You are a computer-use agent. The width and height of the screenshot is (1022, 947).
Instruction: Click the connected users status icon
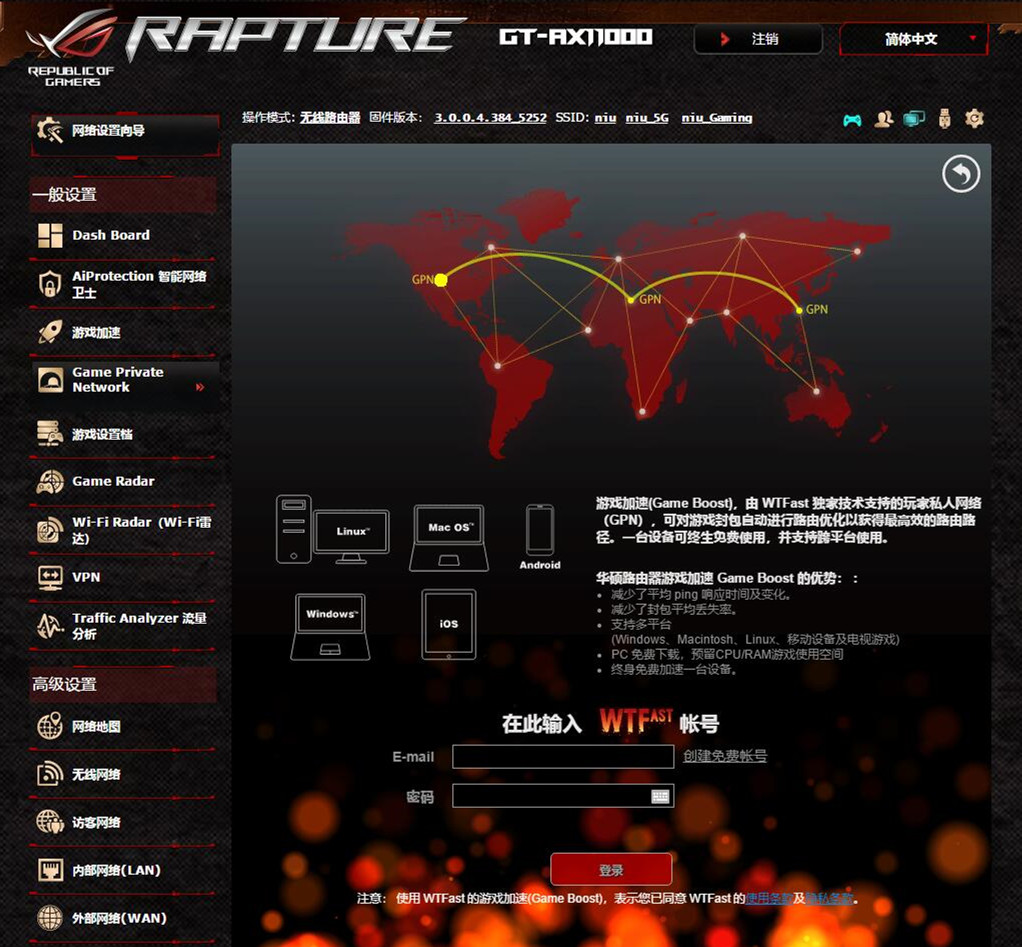884,119
